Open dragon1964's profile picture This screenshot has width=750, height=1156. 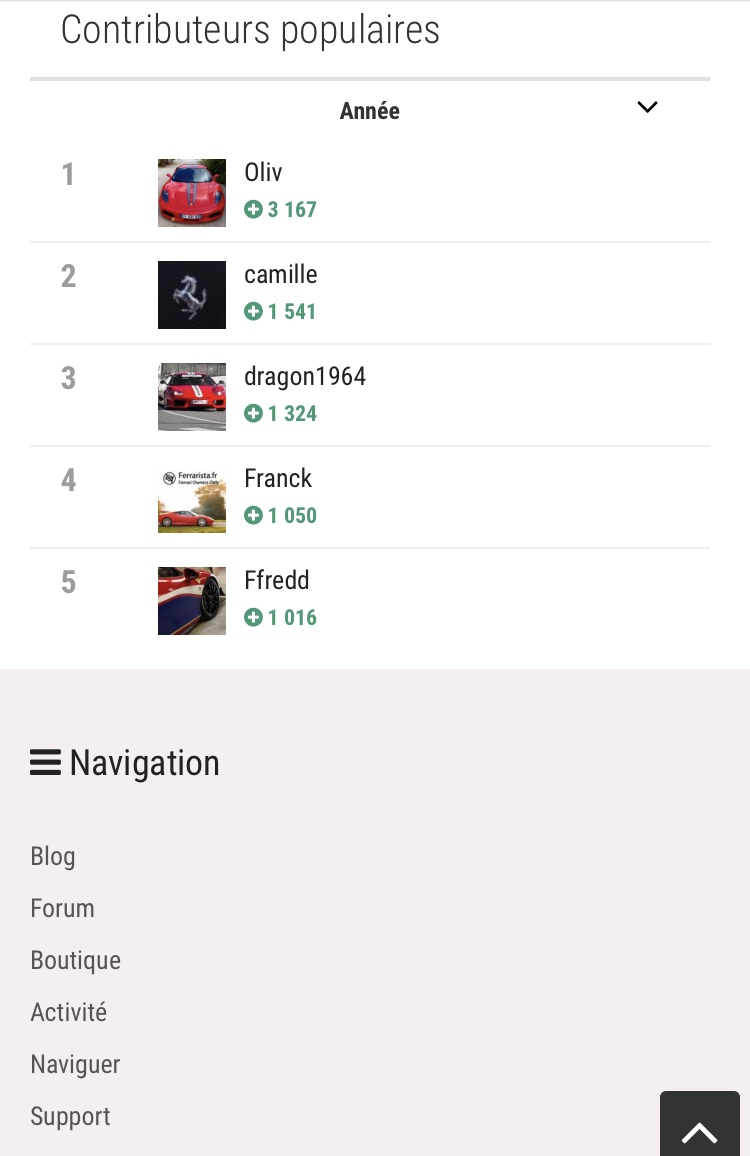pos(192,397)
